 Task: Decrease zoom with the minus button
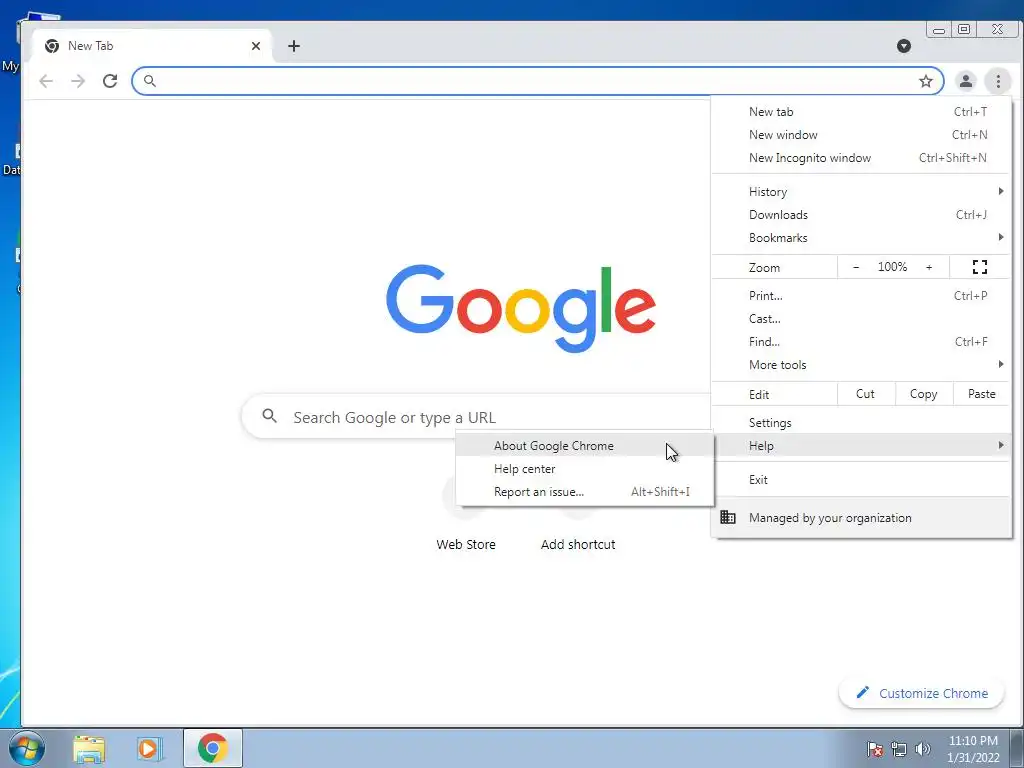856,266
